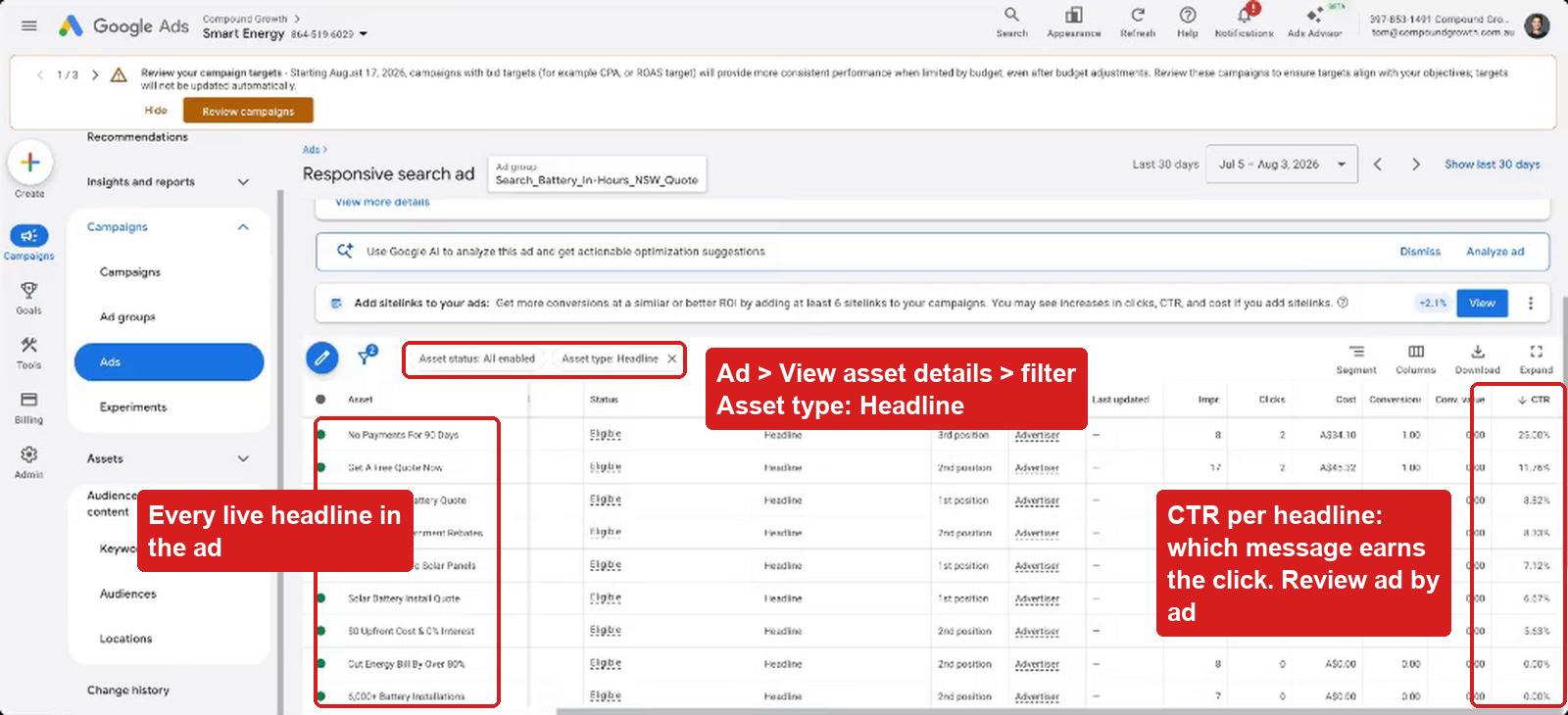
Task: Click the 5,000+ Battery Installations headline
Action: point(406,697)
